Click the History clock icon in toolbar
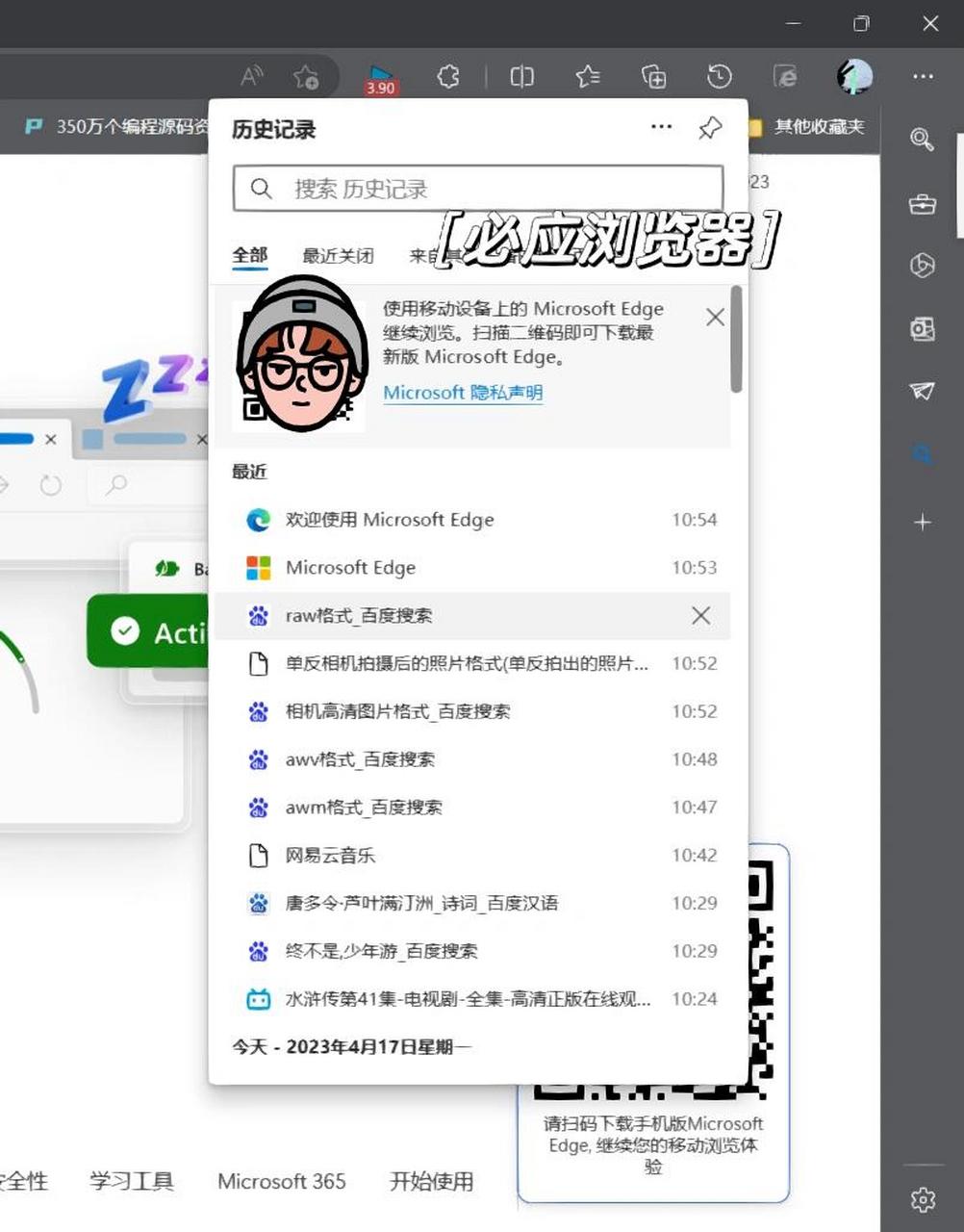964x1232 pixels. (x=719, y=76)
